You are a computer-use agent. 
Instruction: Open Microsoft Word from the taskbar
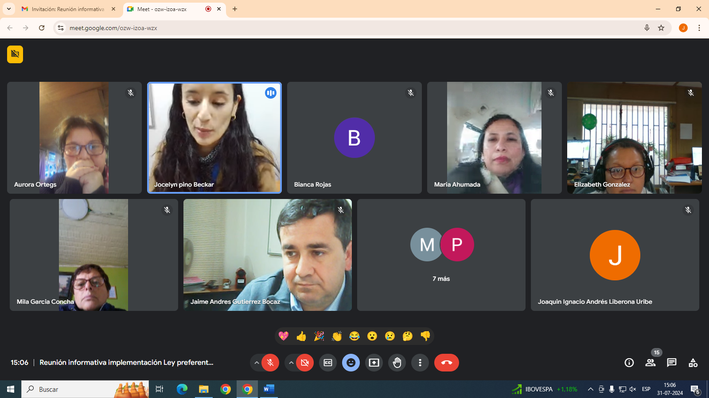269,389
